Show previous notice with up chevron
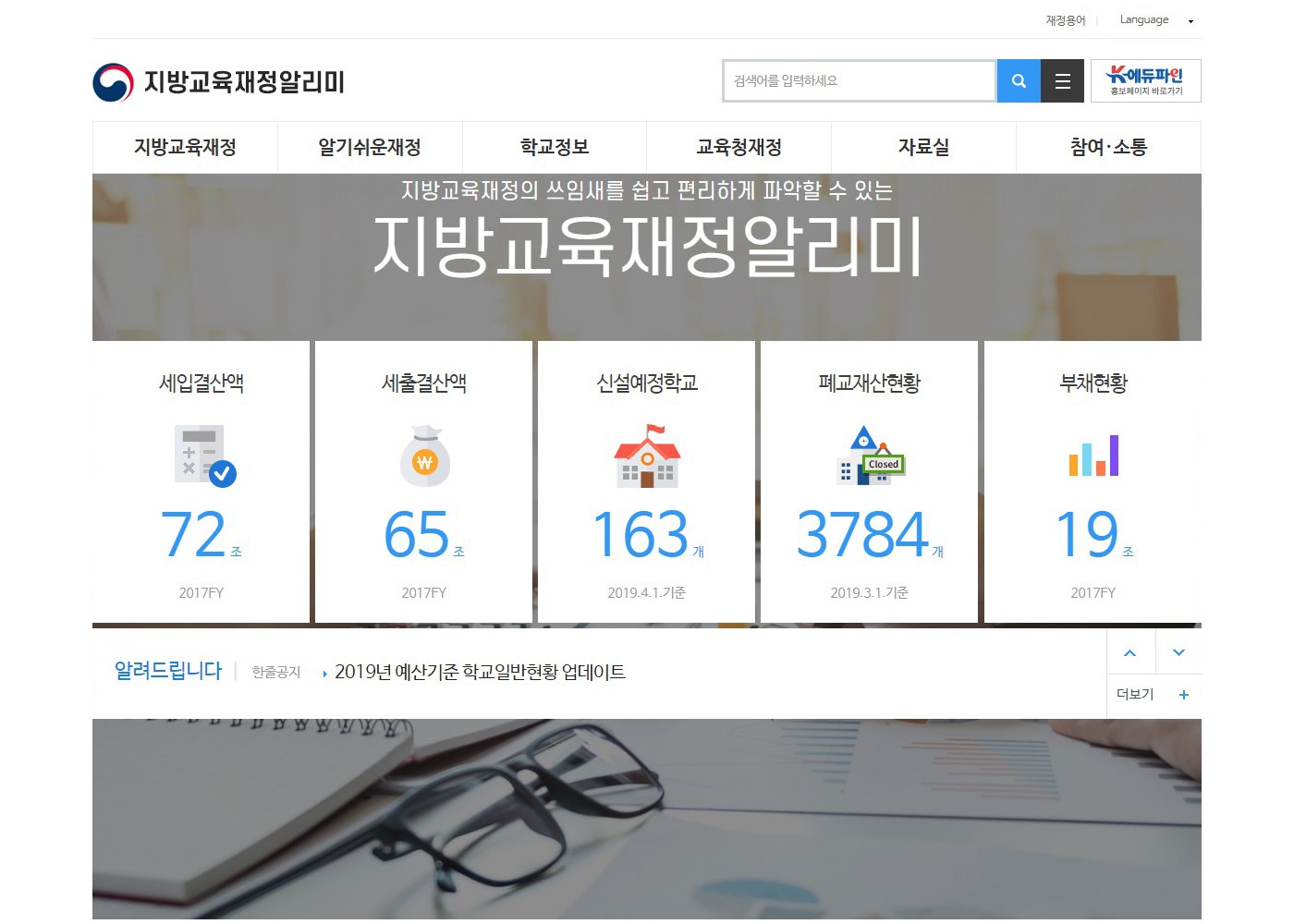This screenshot has height=924, width=1294. [x=1129, y=653]
